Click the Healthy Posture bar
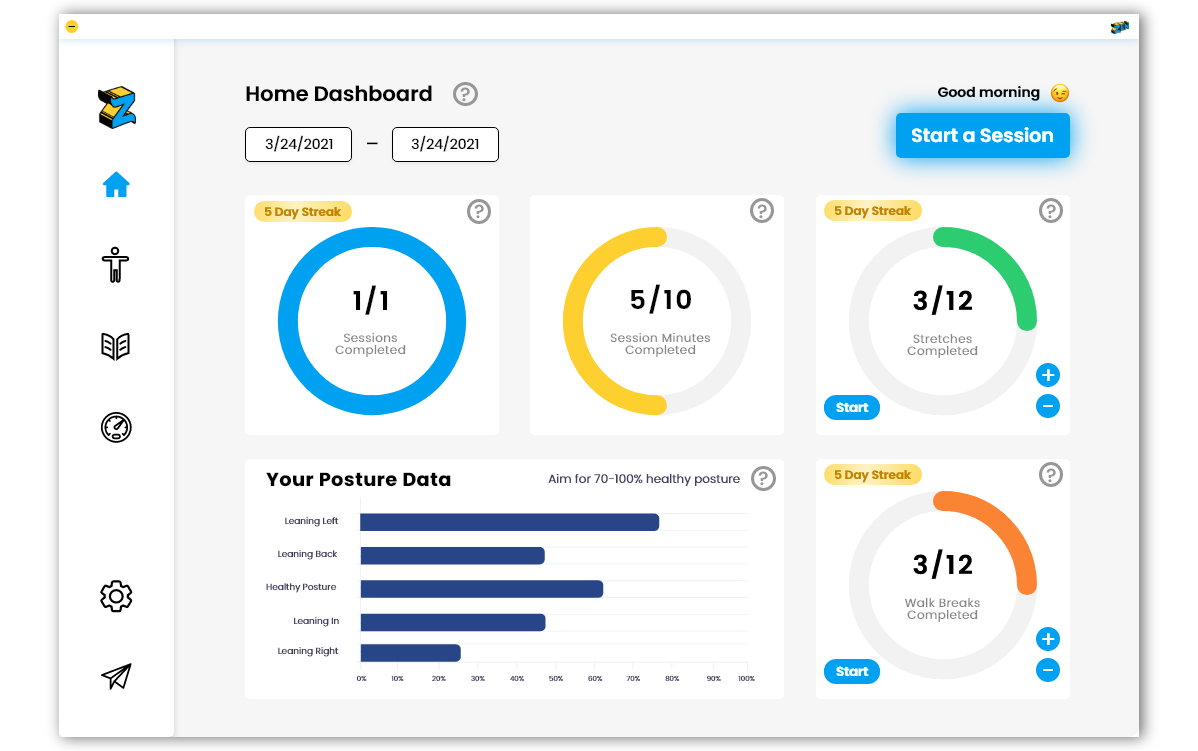Viewport: 1198px width, 751px height. 482,589
